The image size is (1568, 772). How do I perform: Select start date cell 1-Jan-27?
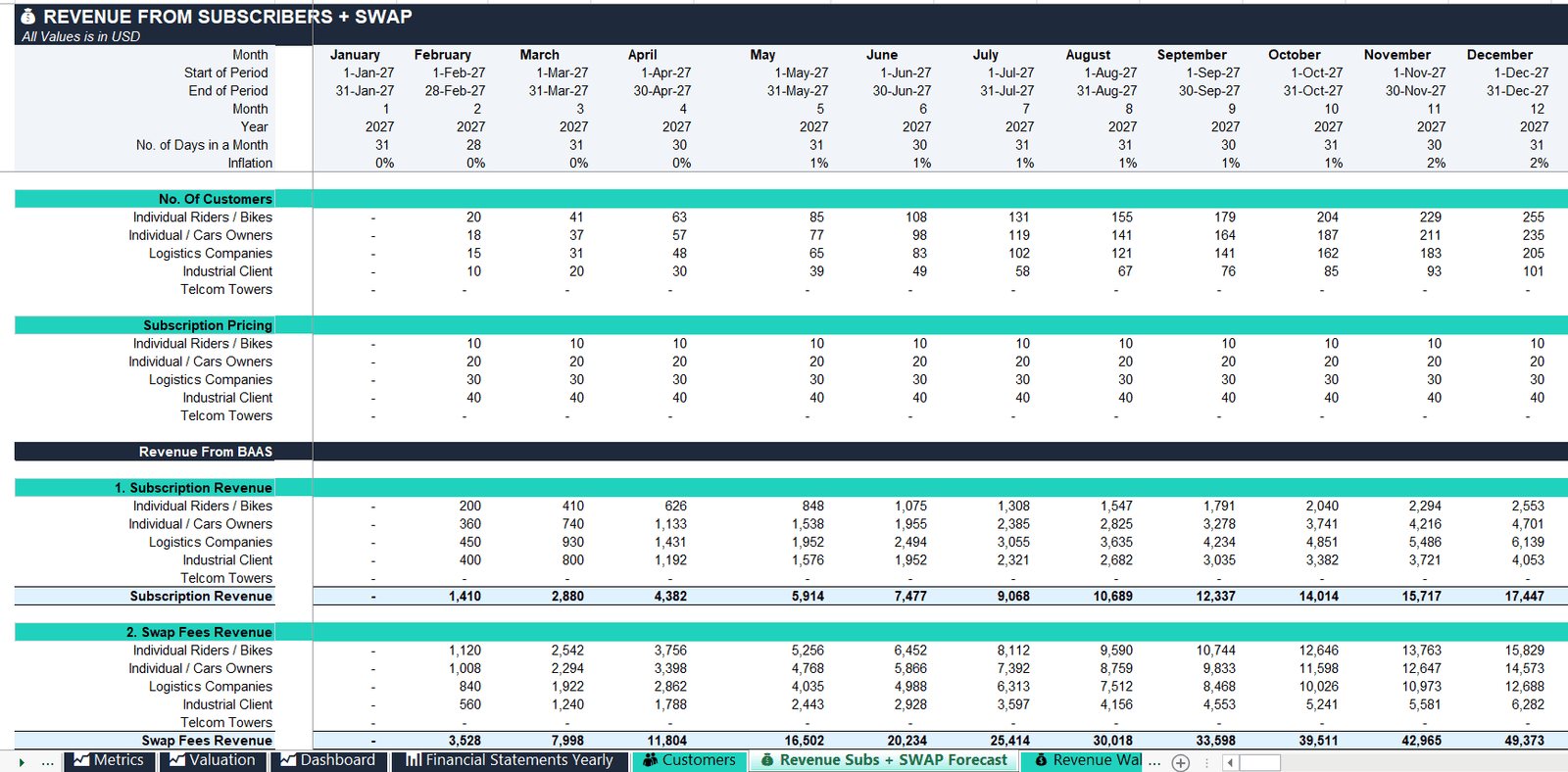click(x=368, y=72)
